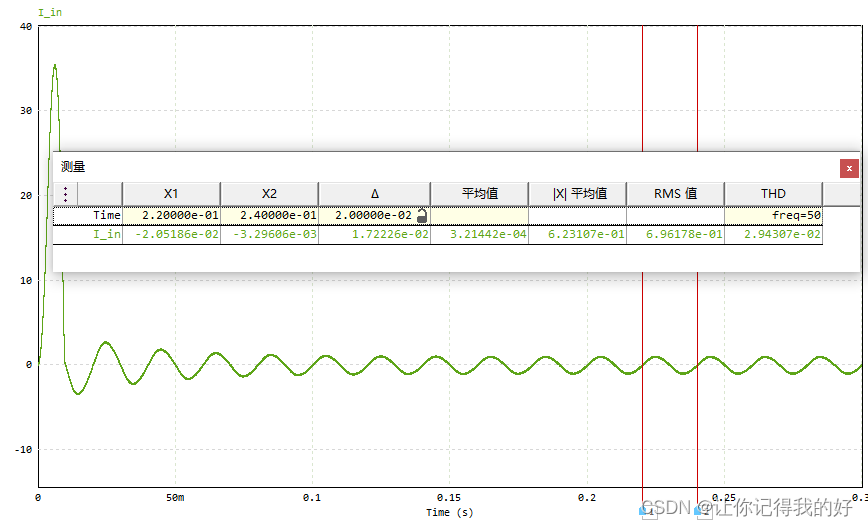The width and height of the screenshot is (868, 526).
Task: Click the THD column header
Action: tap(773, 194)
